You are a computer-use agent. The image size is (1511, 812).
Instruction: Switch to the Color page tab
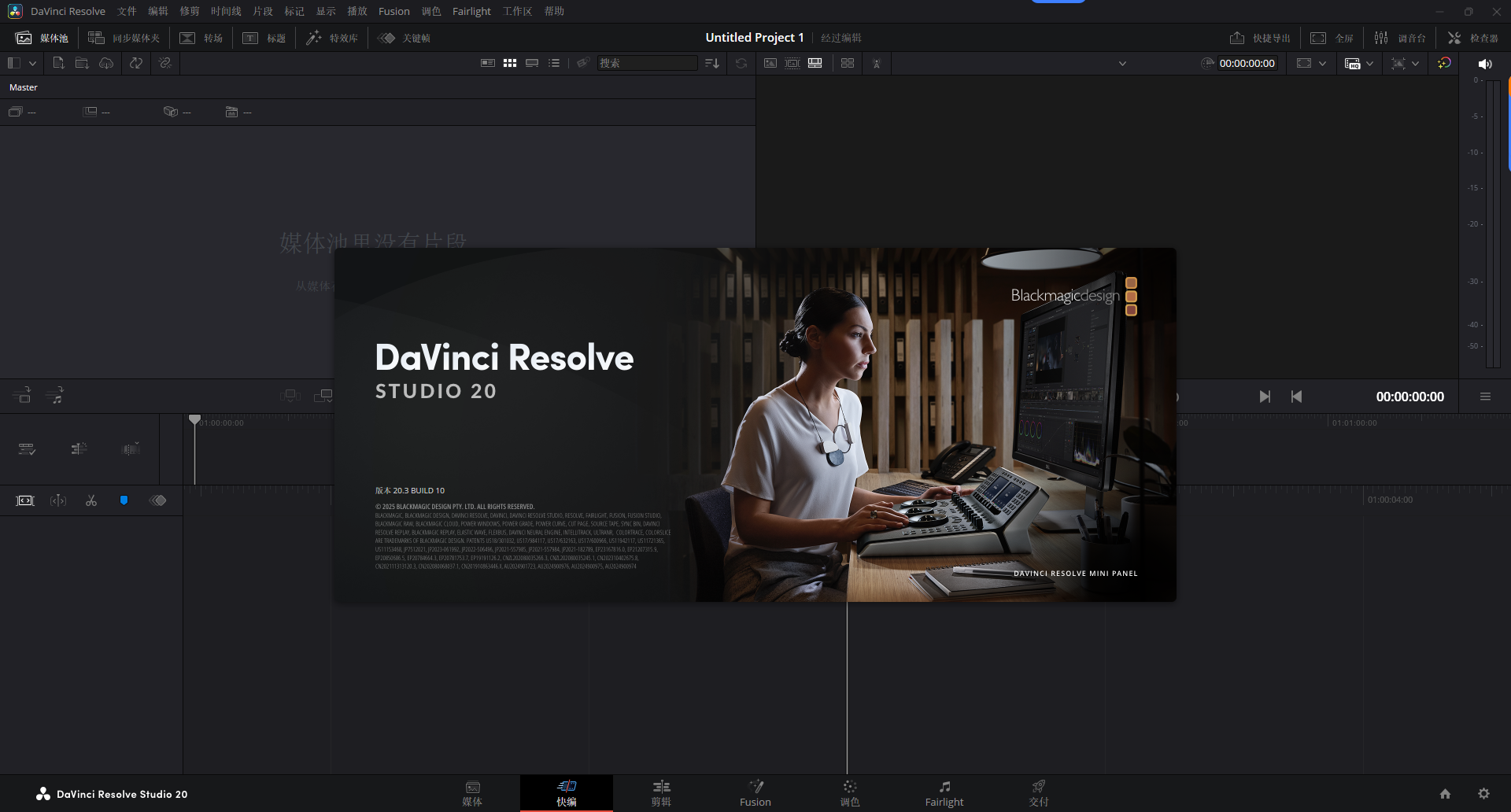(849, 793)
